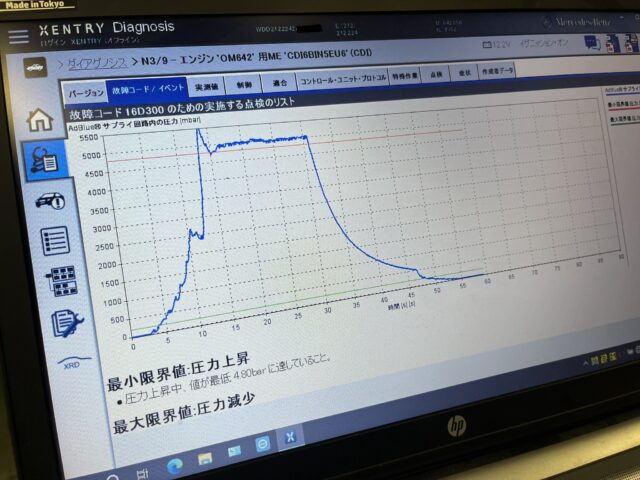Open the 点検 tab
Screen dimensions: 640x480
click(x=436, y=74)
